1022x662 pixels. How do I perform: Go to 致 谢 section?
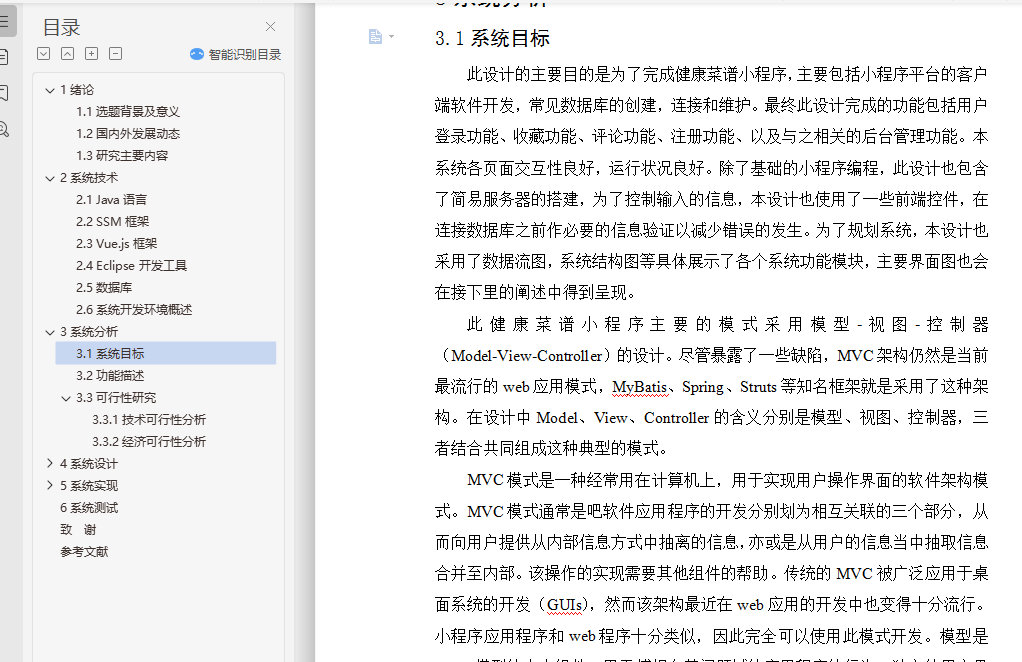point(78,530)
